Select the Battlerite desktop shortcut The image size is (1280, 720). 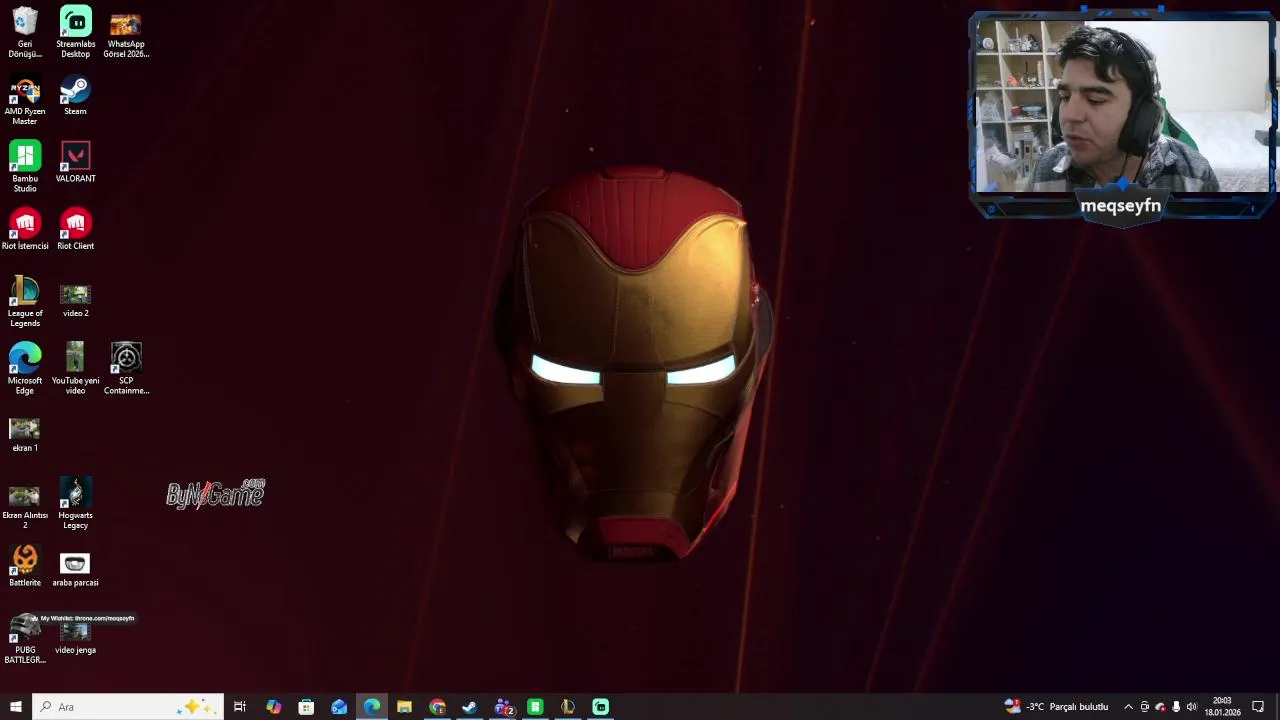(x=25, y=566)
